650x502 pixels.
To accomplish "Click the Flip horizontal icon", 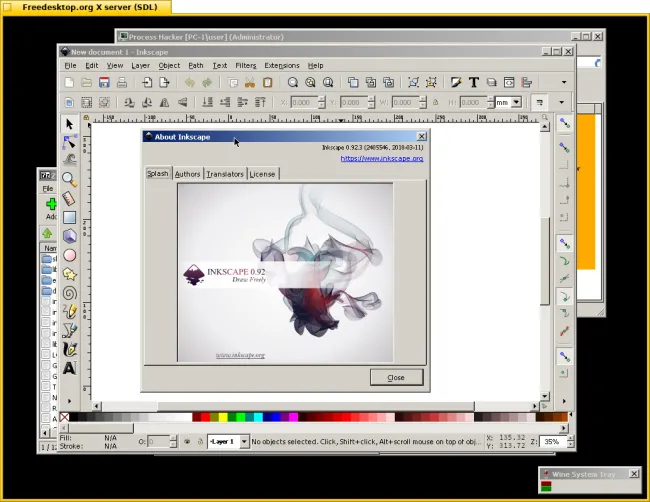I will tap(165, 102).
